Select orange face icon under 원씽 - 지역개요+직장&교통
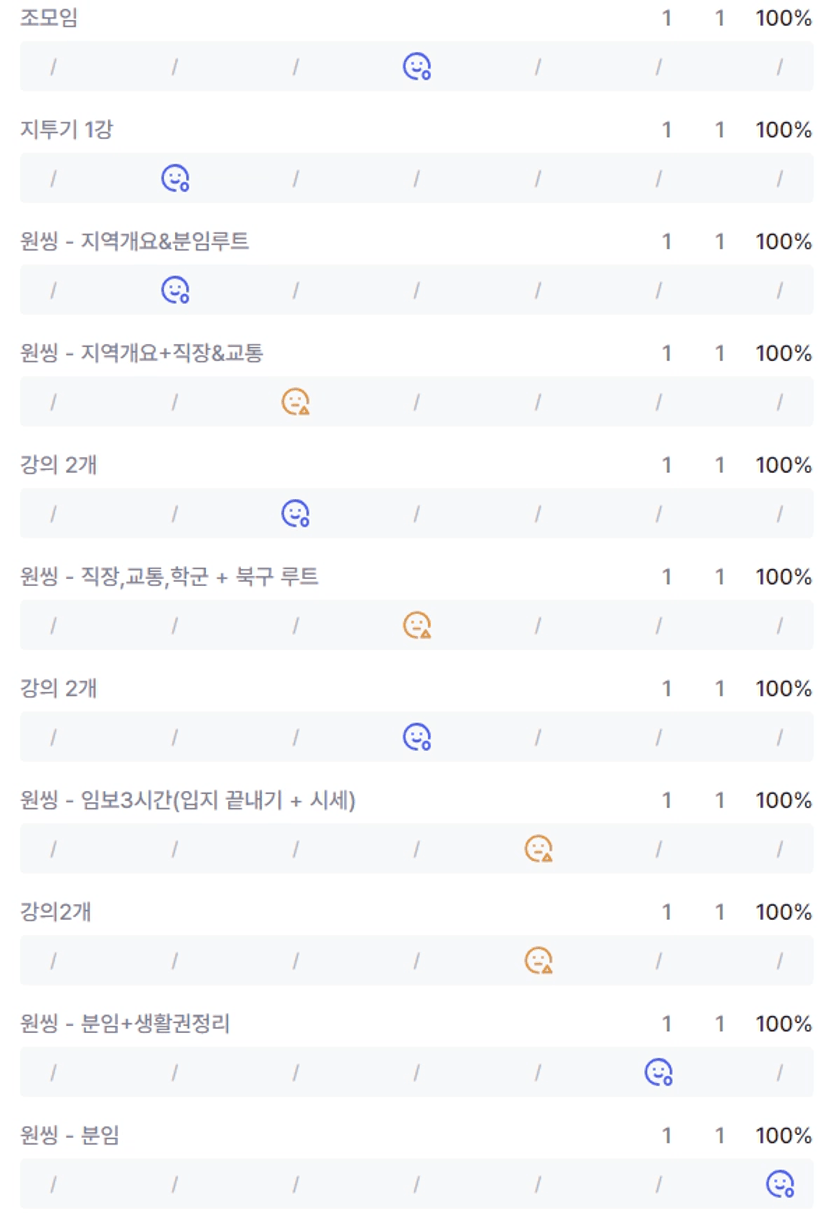This screenshot has height=1213, width=827. coord(295,402)
